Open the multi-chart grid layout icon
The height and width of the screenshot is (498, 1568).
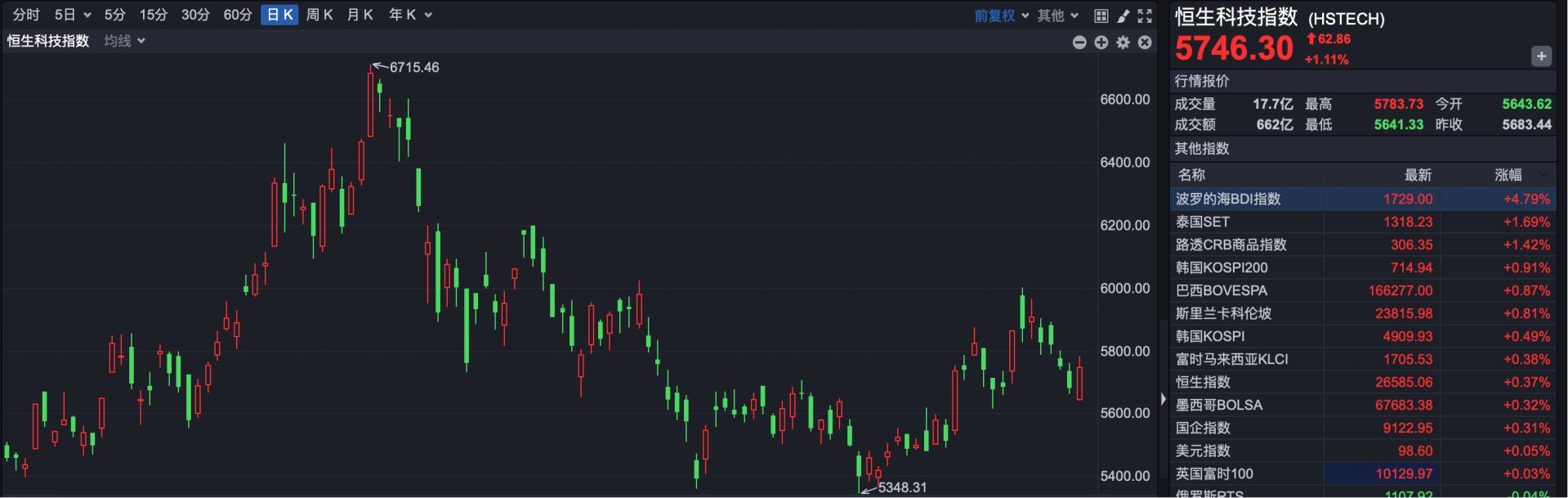[x=1101, y=16]
